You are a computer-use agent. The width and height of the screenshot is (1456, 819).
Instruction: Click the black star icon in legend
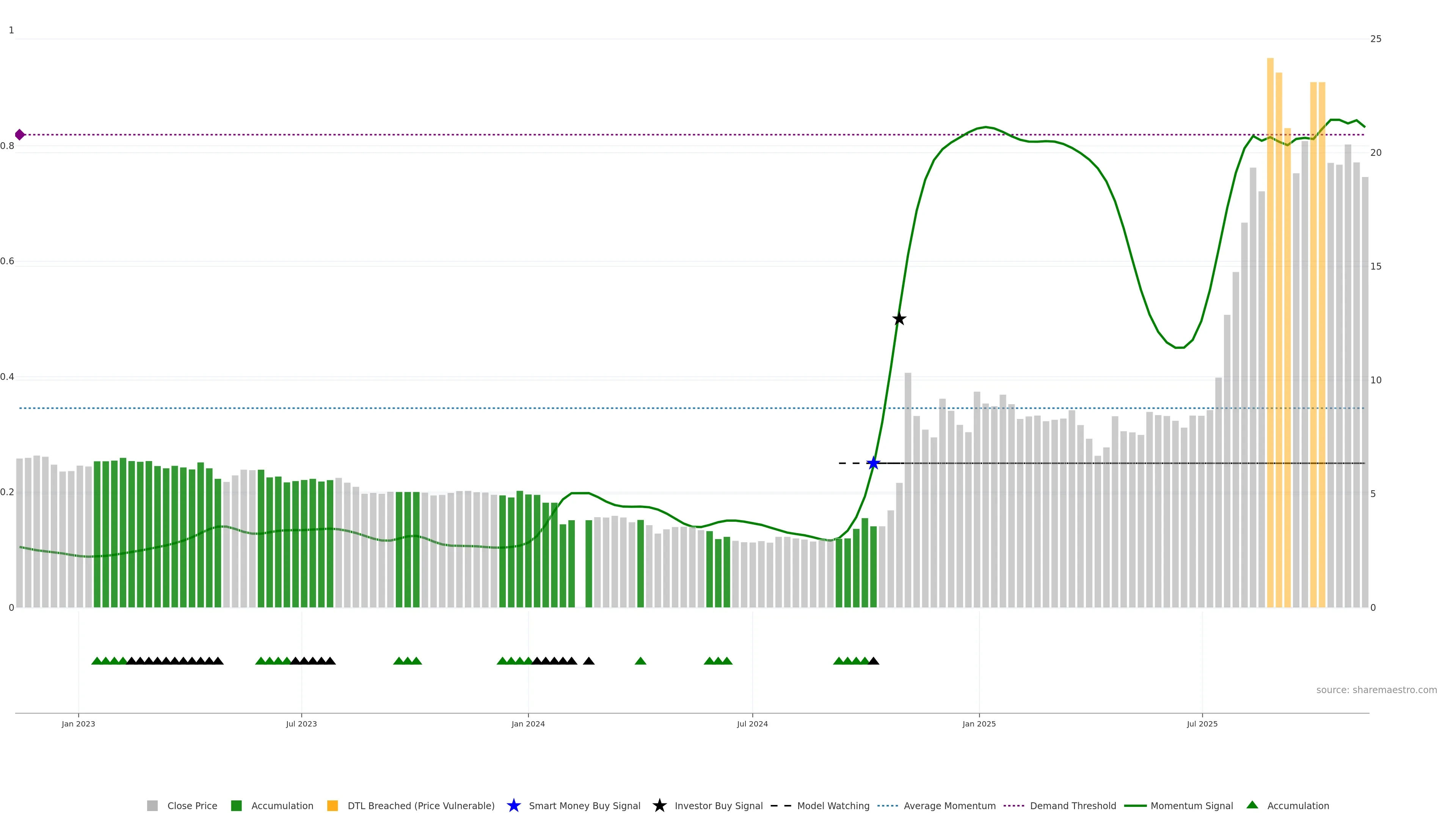click(x=659, y=805)
